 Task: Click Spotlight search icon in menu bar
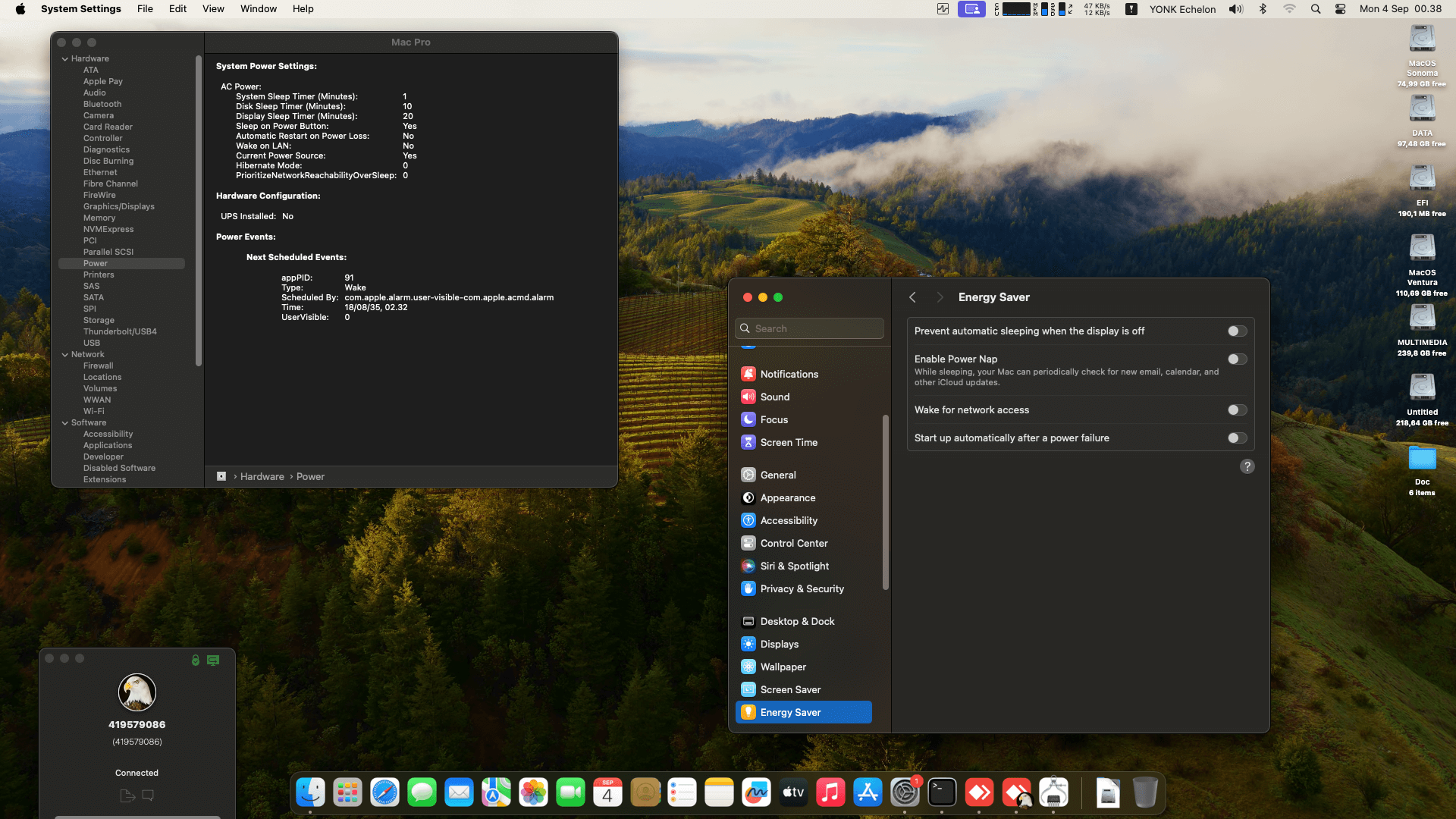point(1316,9)
